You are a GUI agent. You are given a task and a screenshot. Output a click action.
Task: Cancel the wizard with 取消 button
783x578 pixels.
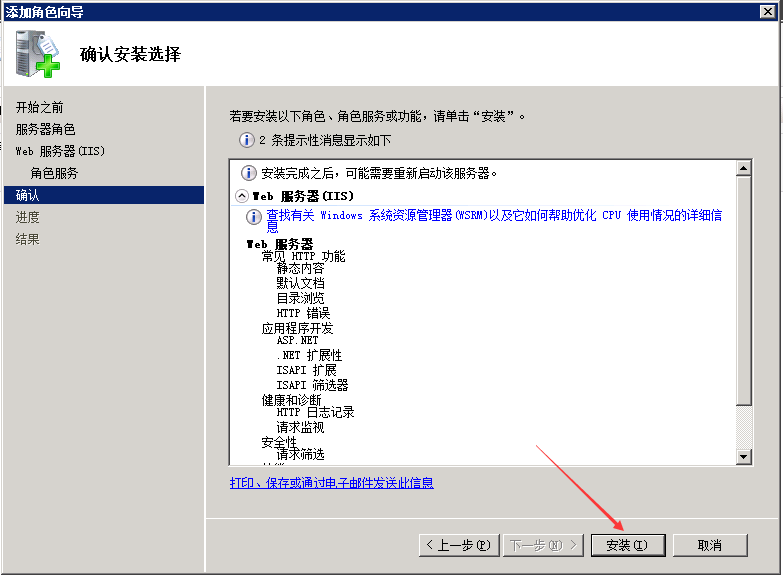710,545
